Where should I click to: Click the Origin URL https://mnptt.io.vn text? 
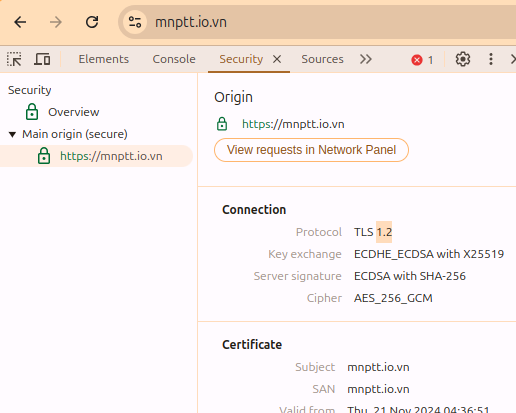[x=293, y=124]
